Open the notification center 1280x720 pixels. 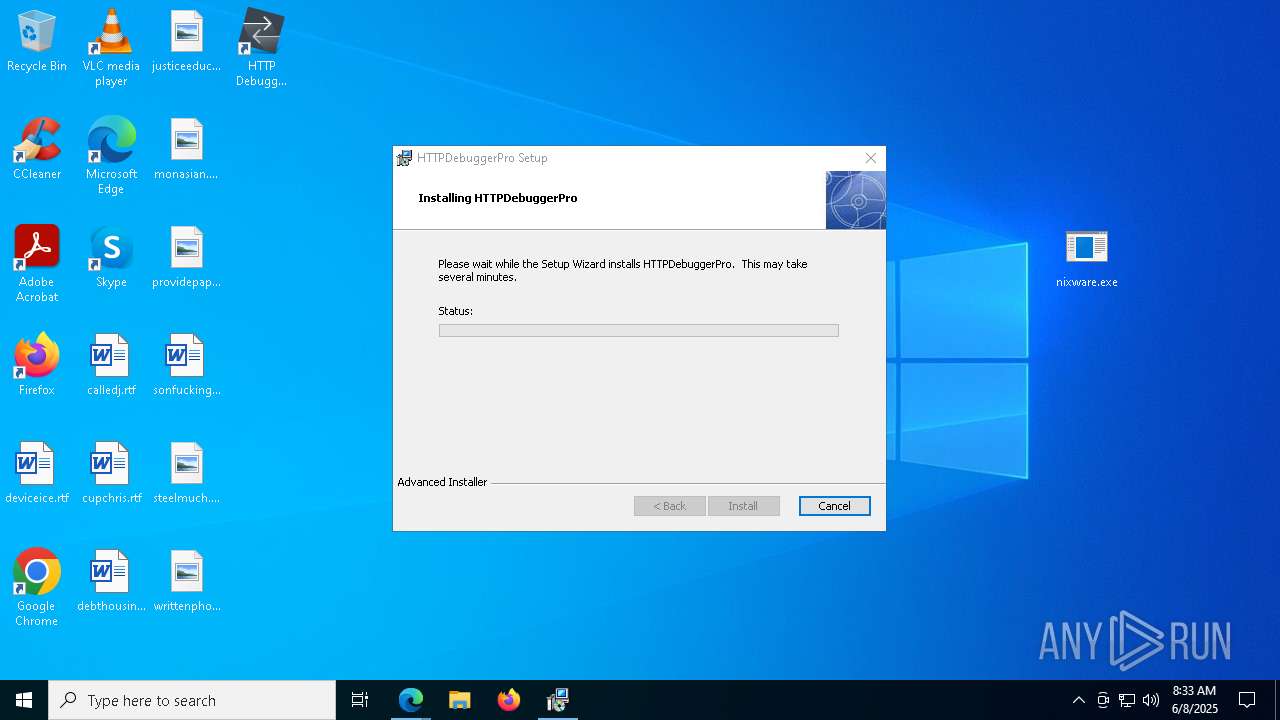point(1247,700)
